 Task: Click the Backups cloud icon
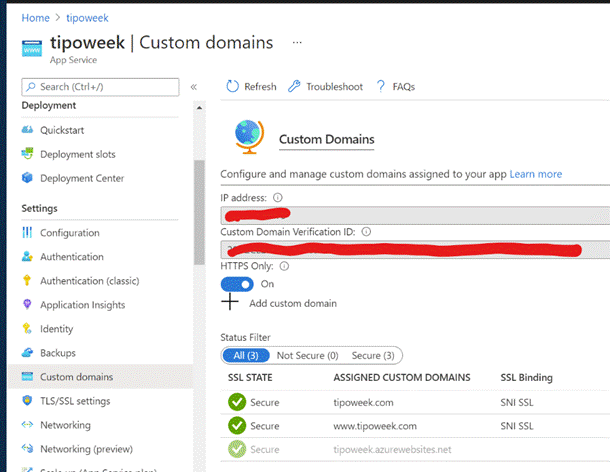(27, 353)
